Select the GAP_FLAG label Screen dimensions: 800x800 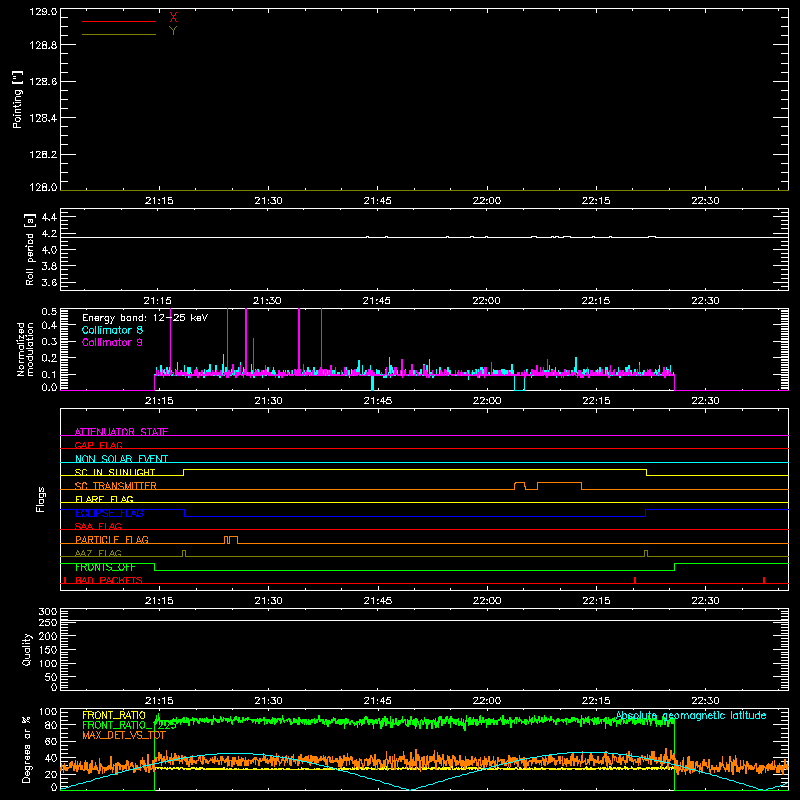(98, 445)
